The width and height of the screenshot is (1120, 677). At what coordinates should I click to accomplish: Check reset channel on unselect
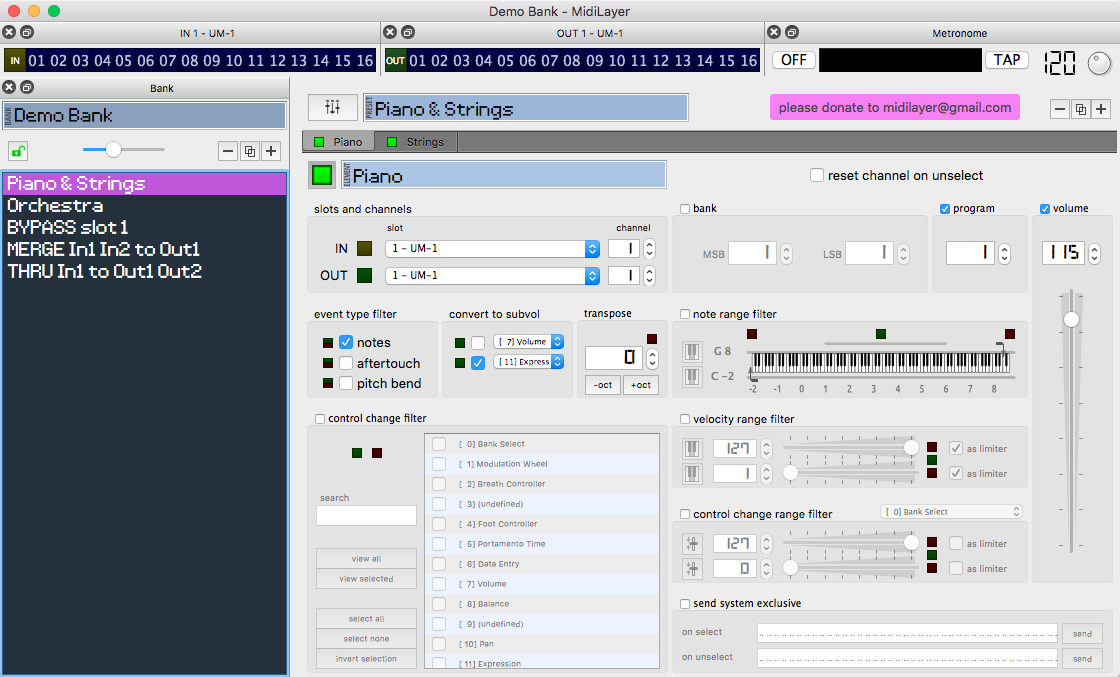pyautogui.click(x=817, y=175)
